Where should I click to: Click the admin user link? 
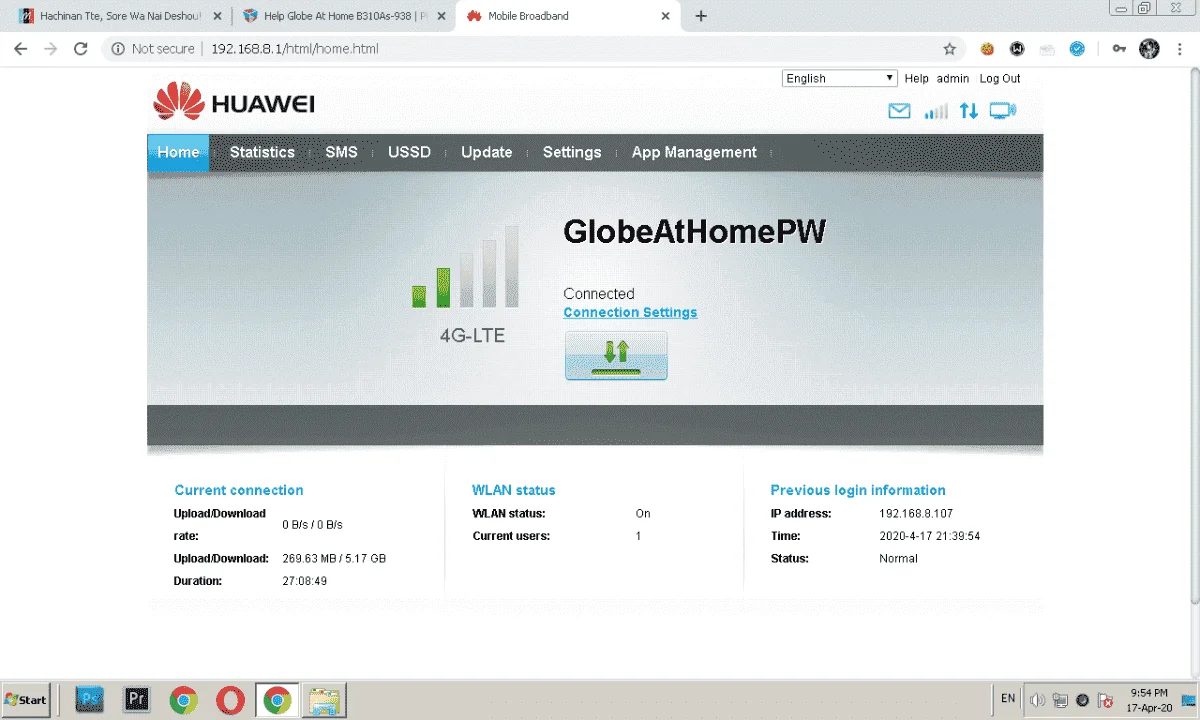[x=953, y=78]
